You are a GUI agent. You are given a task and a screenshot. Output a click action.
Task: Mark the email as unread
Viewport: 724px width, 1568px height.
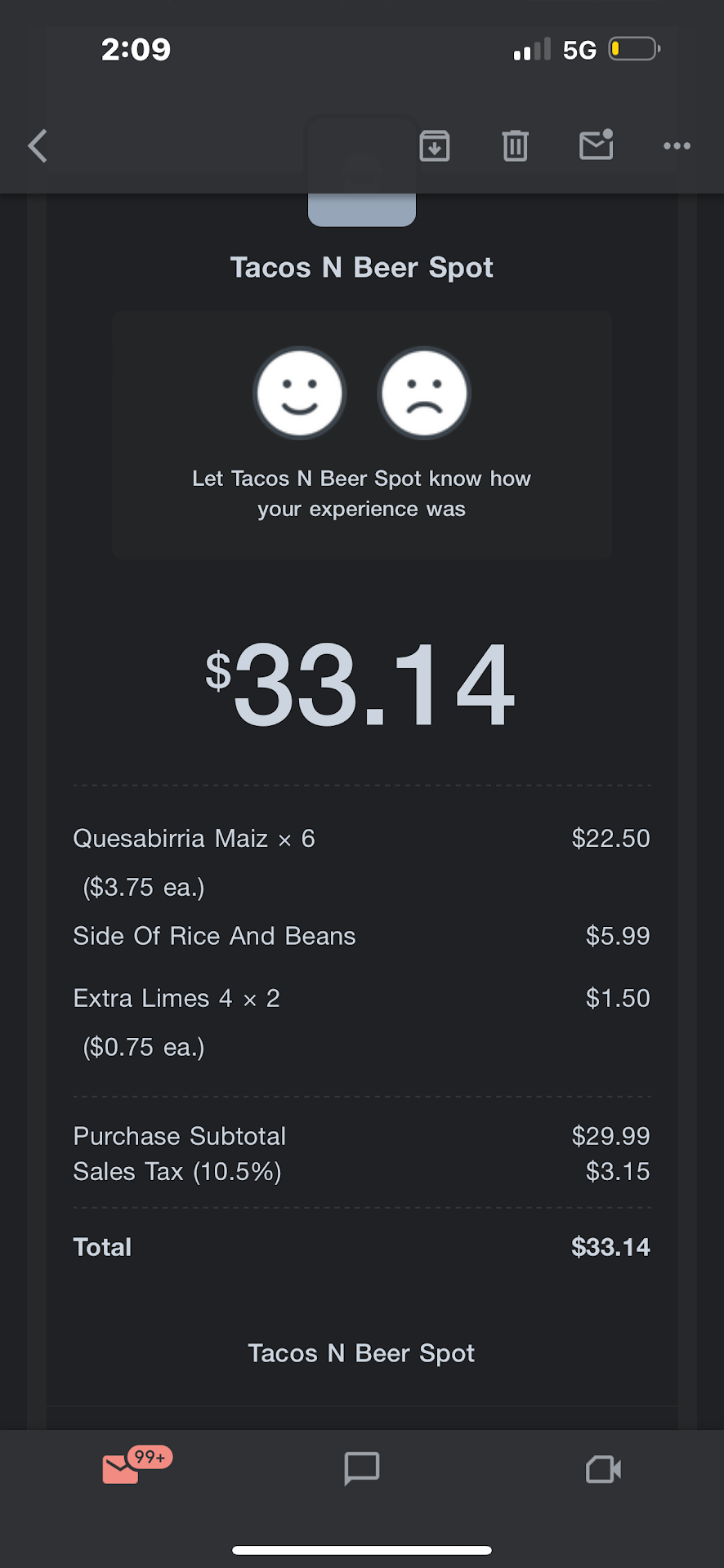pos(597,145)
